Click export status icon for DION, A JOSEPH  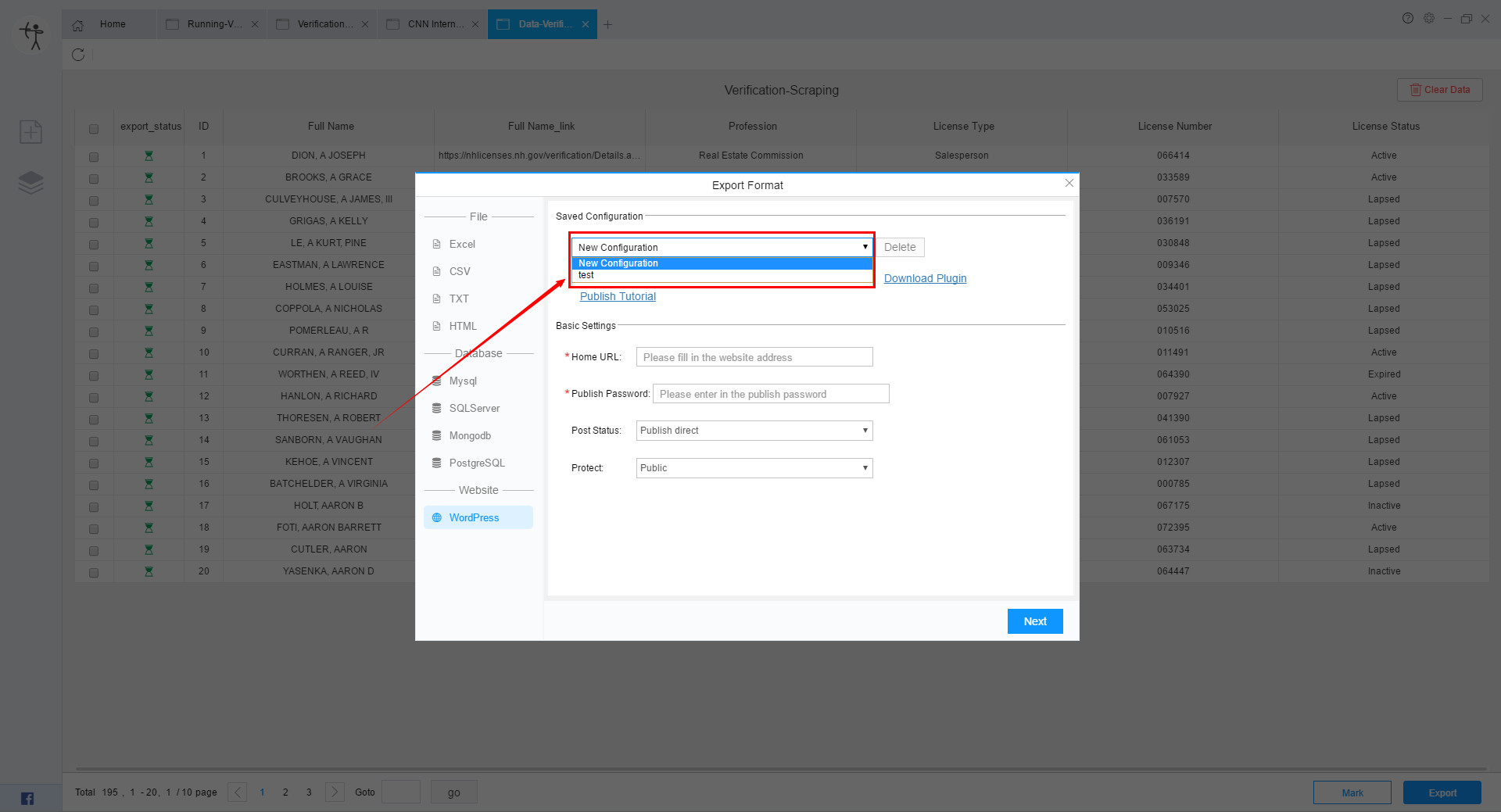tap(149, 156)
